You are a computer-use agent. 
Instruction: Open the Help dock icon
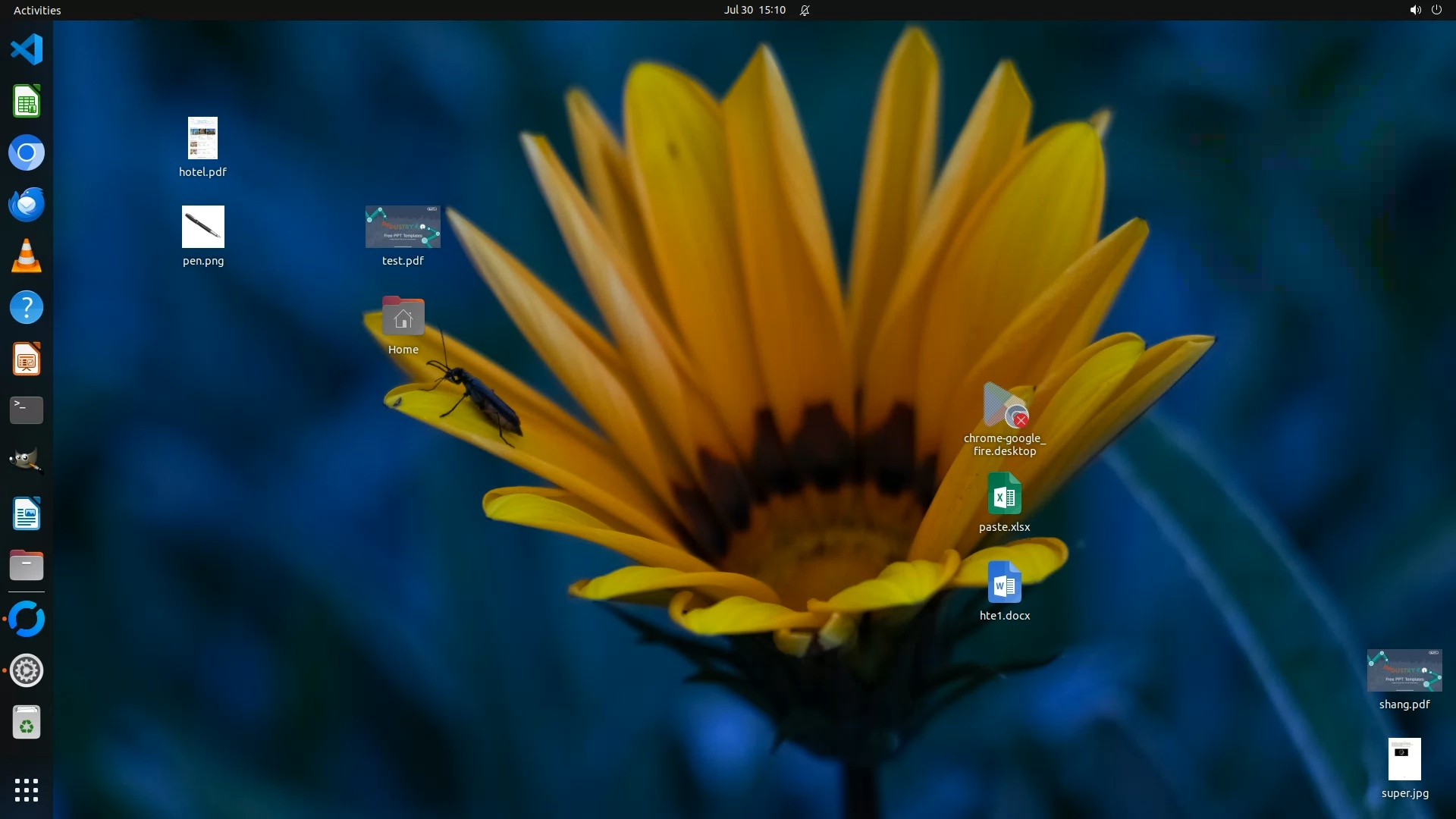(27, 308)
